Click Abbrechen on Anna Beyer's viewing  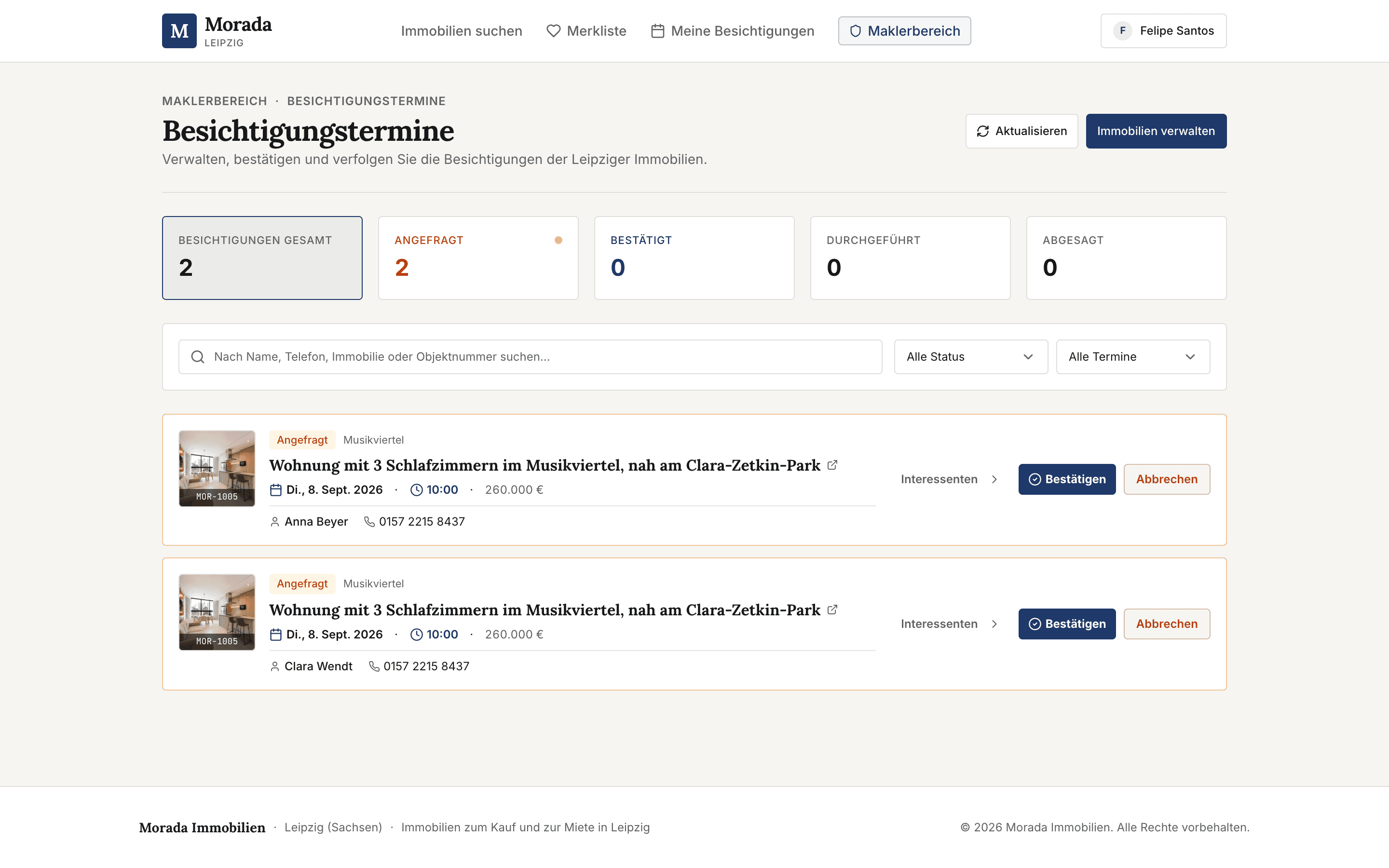click(1167, 479)
